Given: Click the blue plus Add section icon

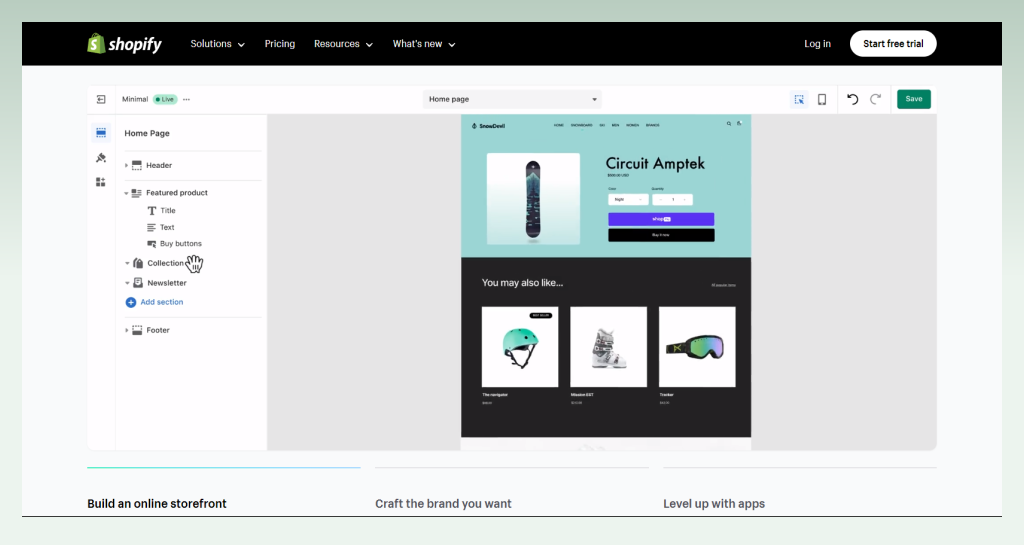Looking at the screenshot, I should tap(131, 302).
